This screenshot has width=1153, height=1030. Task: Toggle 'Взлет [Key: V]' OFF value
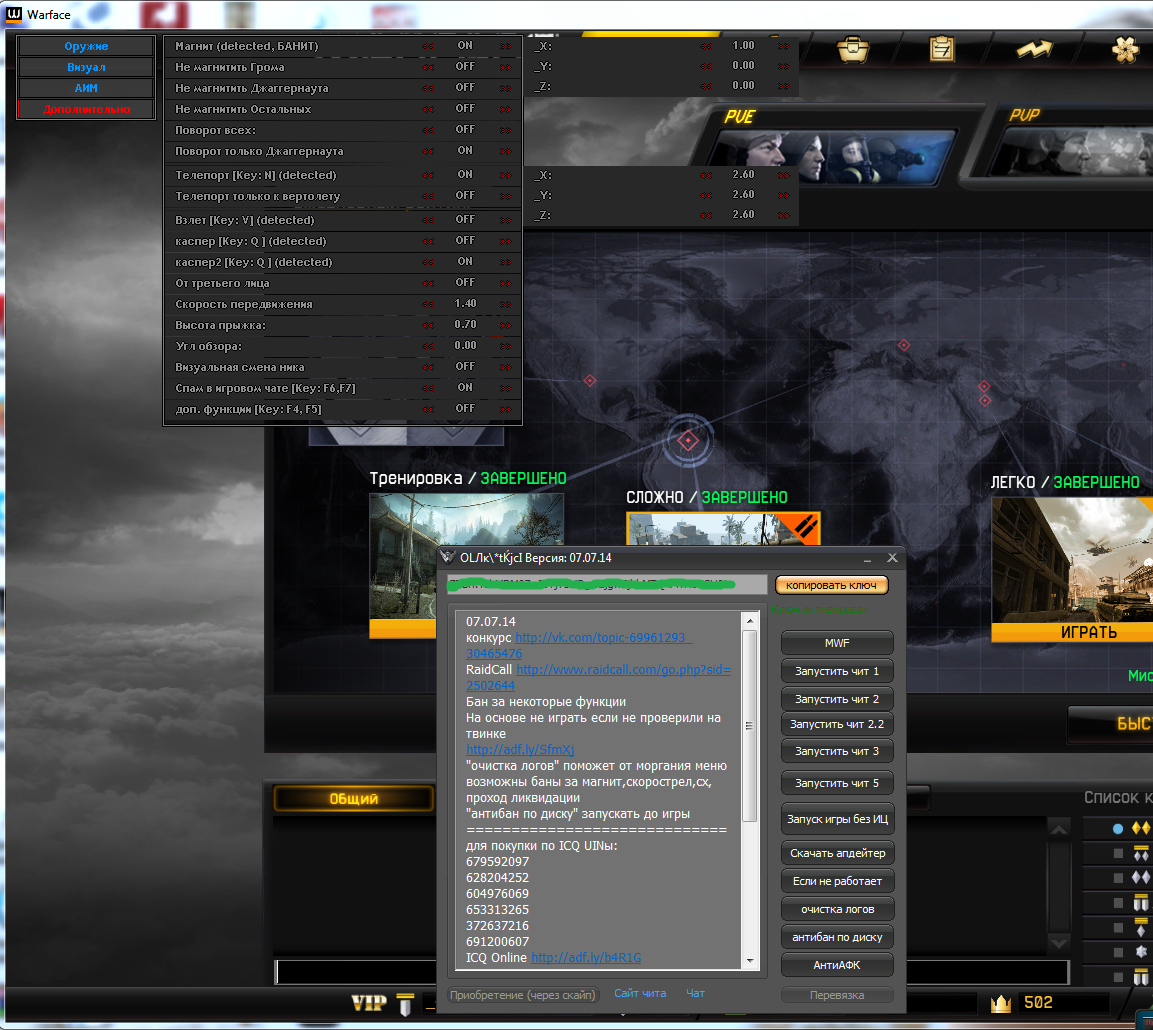465,219
